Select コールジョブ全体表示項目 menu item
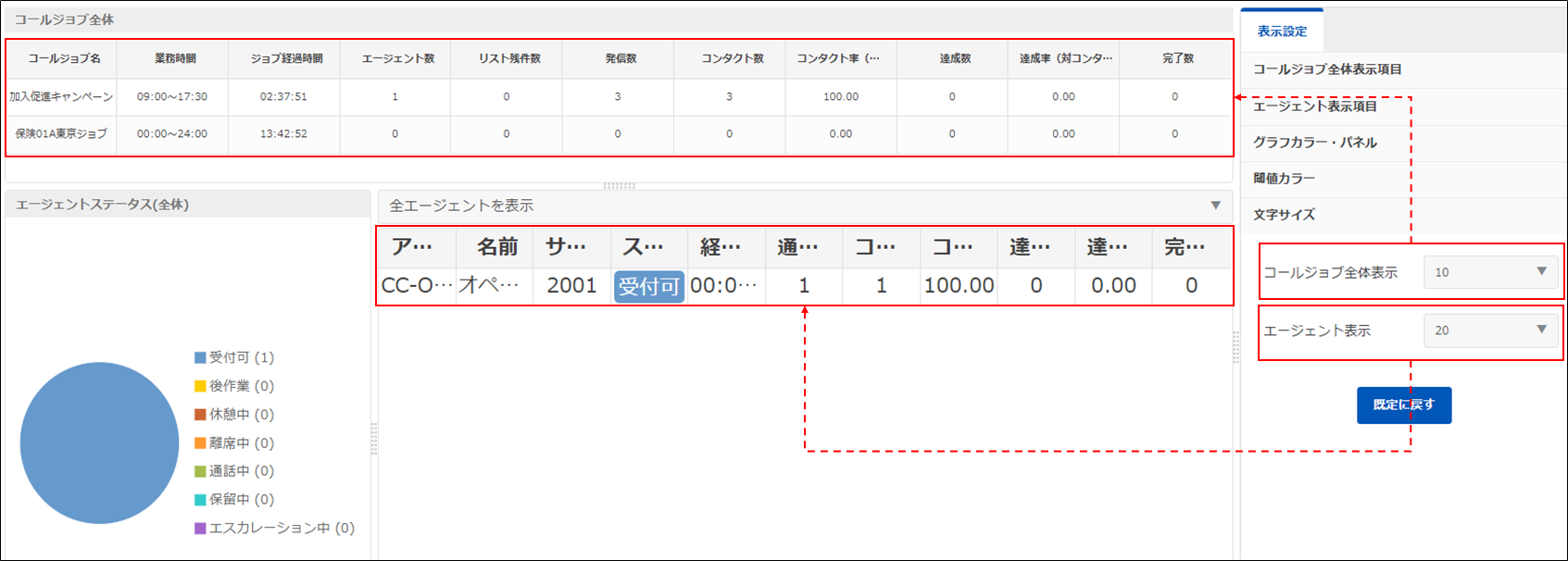1568x561 pixels. (x=1326, y=69)
